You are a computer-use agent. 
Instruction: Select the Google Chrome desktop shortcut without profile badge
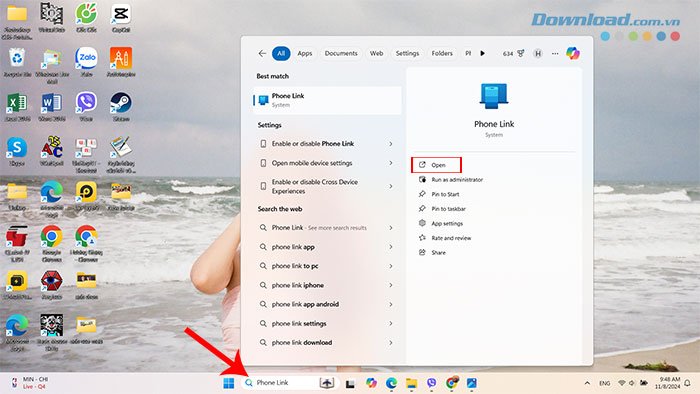click(52, 243)
